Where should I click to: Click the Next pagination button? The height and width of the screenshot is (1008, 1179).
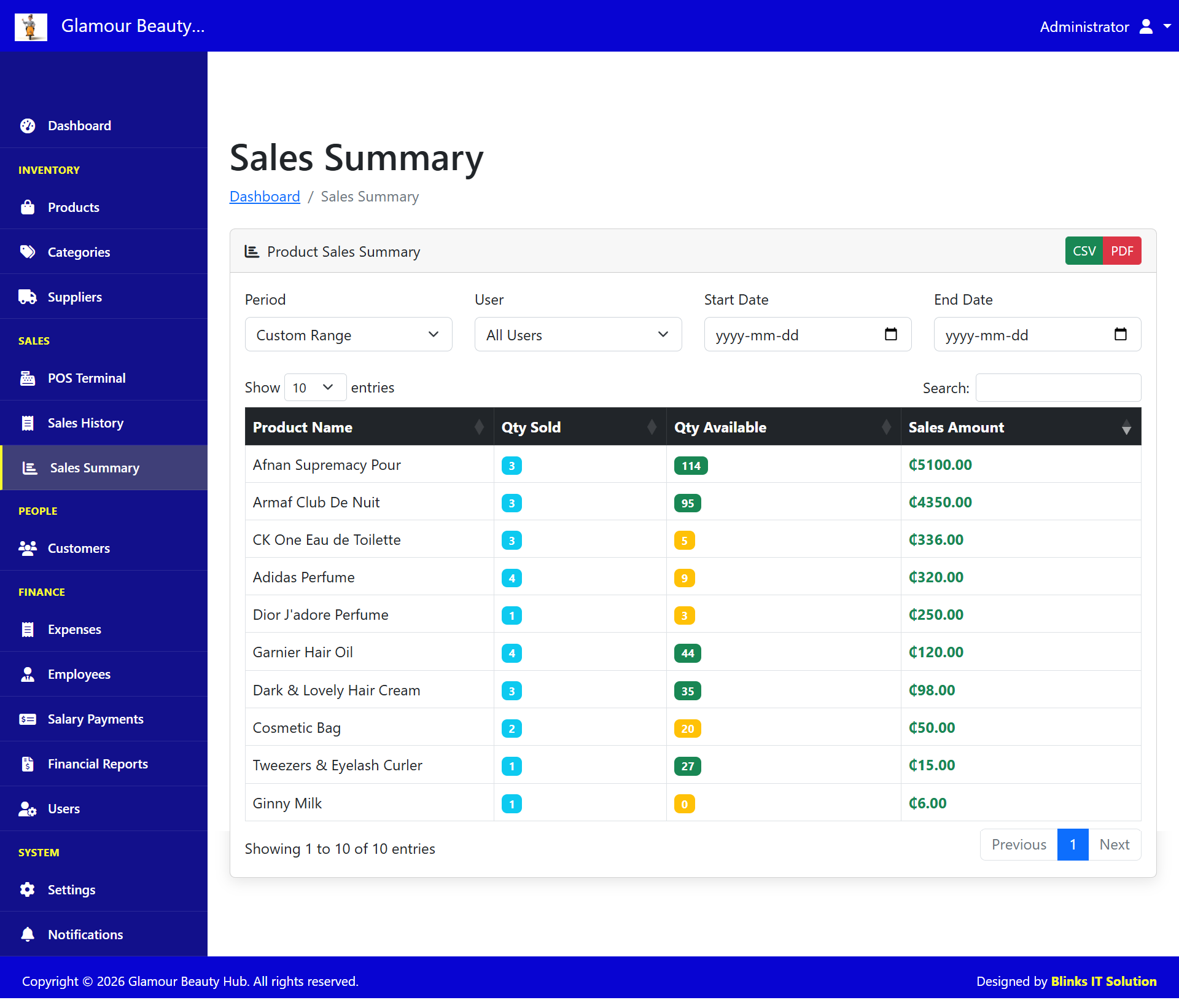click(x=1115, y=845)
